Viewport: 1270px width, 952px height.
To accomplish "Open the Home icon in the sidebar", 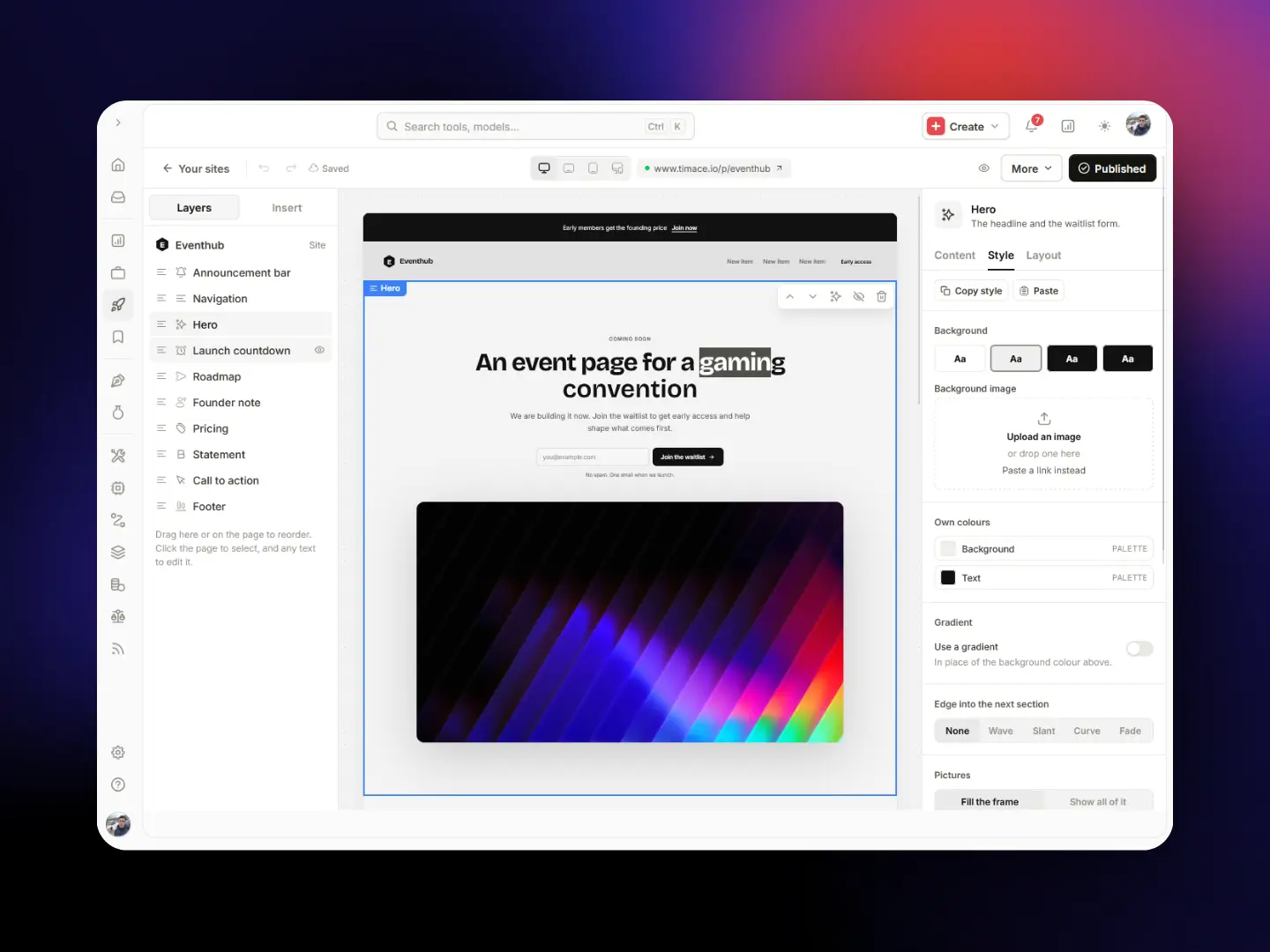I will [118, 165].
